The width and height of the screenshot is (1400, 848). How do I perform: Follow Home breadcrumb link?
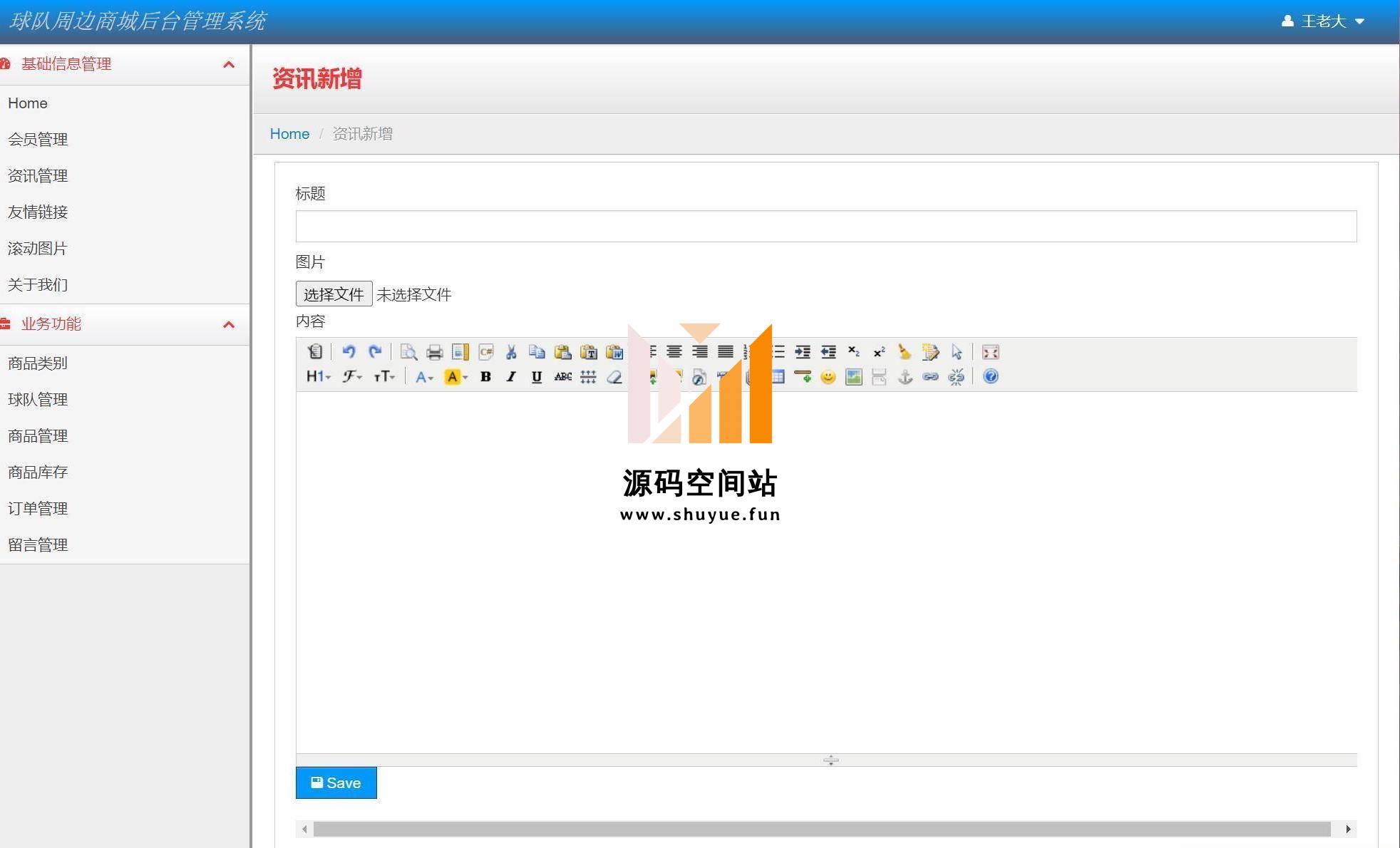[289, 134]
